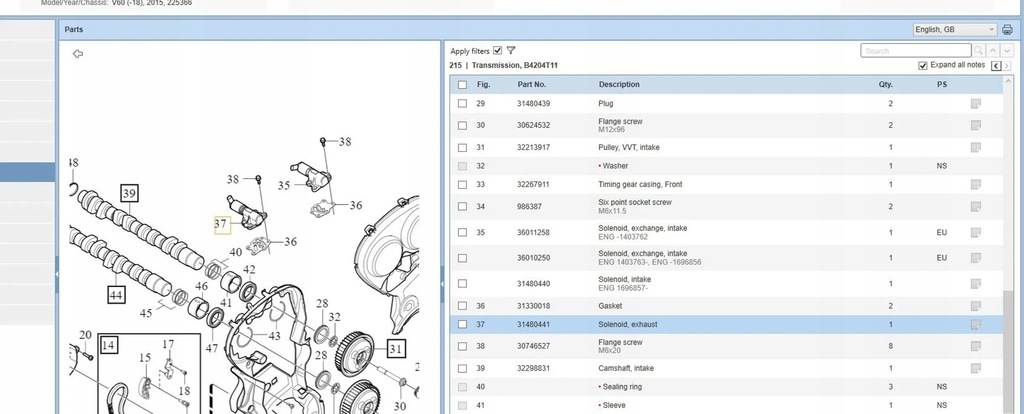
Task: Tick checkbox for Fig. 35 Solenoid 36011258
Action: pyautogui.click(x=462, y=232)
